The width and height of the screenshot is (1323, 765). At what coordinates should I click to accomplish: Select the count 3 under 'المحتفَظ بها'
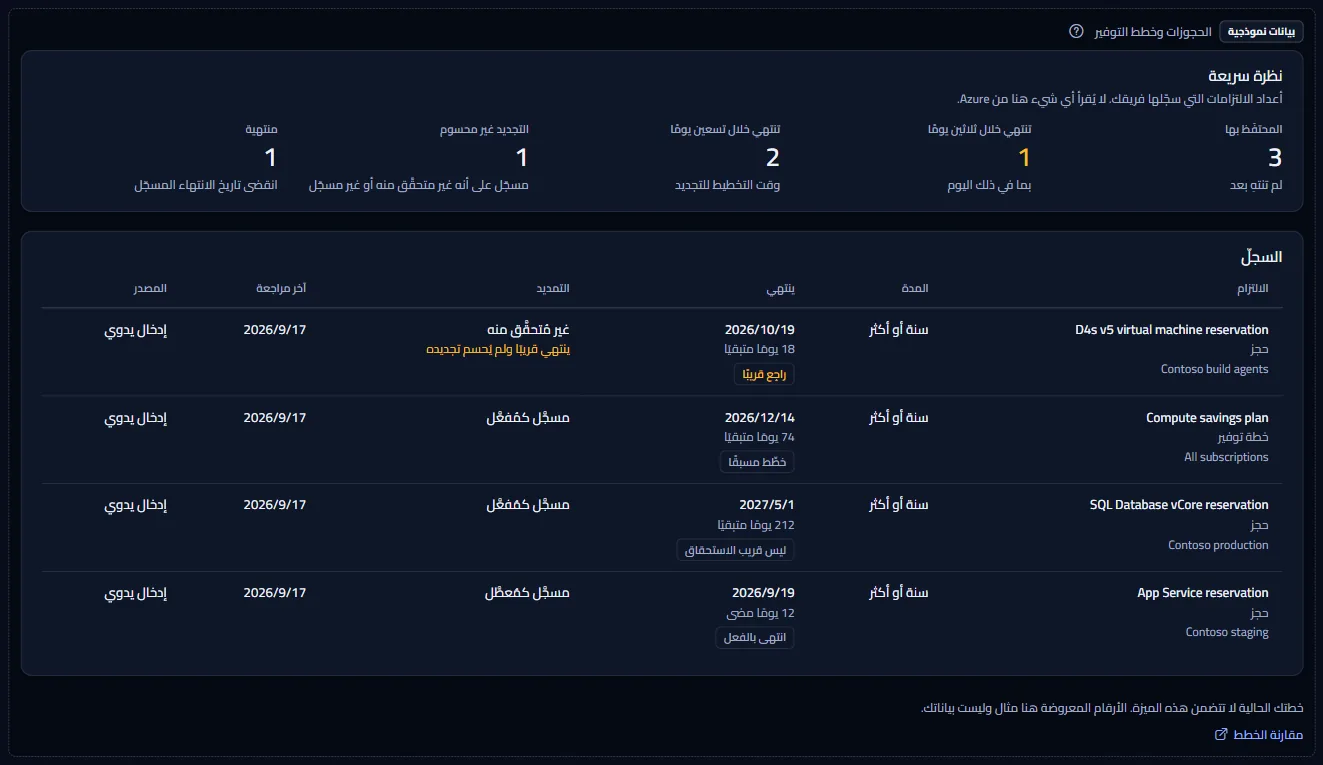1275,157
